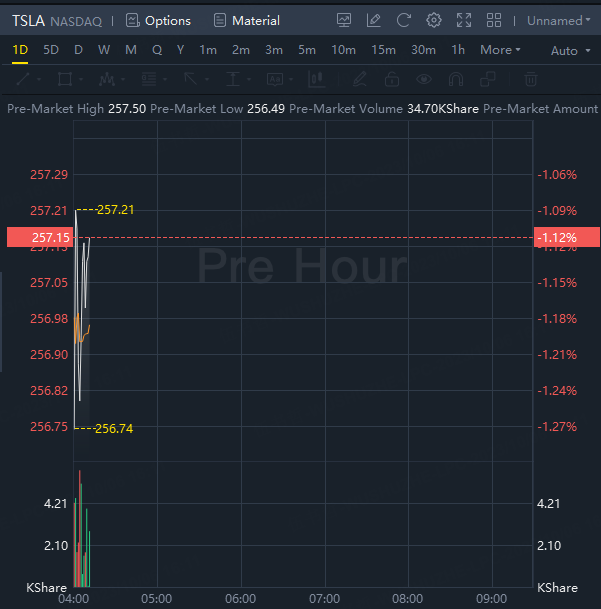601x609 pixels.
Task: Open the Options button
Action: [158, 20]
